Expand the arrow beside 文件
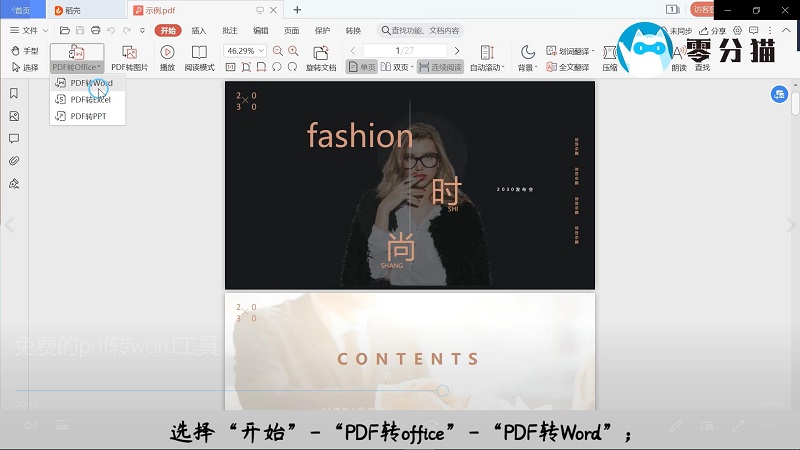The image size is (800, 450). pos(45,31)
